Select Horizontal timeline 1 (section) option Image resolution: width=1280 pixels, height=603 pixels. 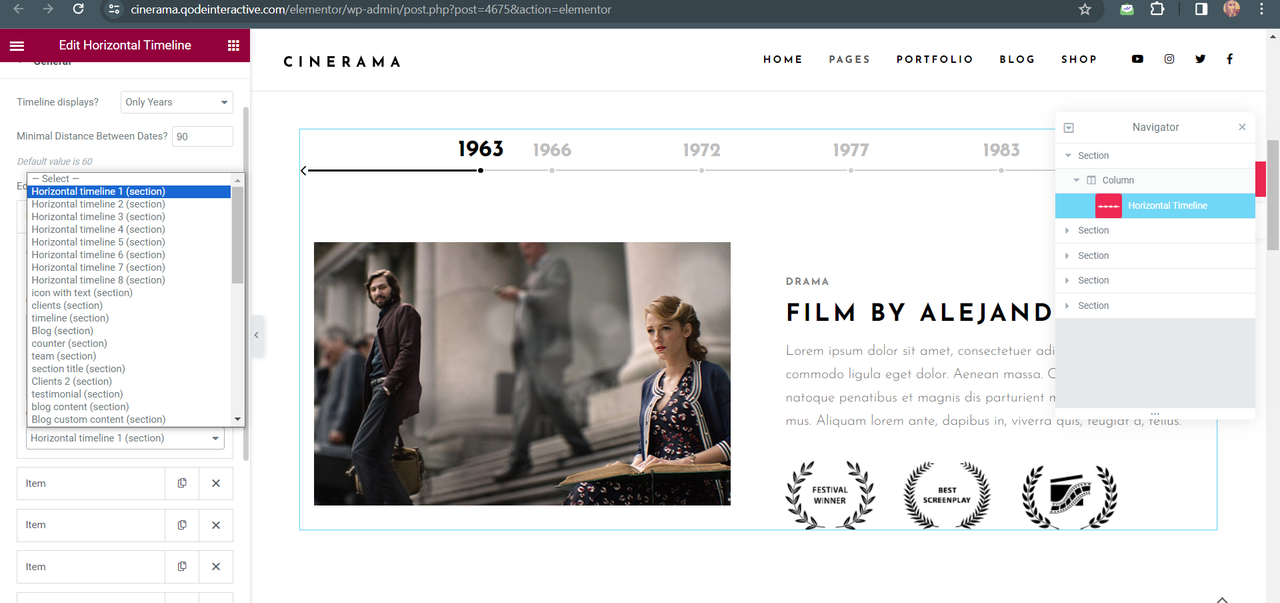pyautogui.click(x=130, y=191)
